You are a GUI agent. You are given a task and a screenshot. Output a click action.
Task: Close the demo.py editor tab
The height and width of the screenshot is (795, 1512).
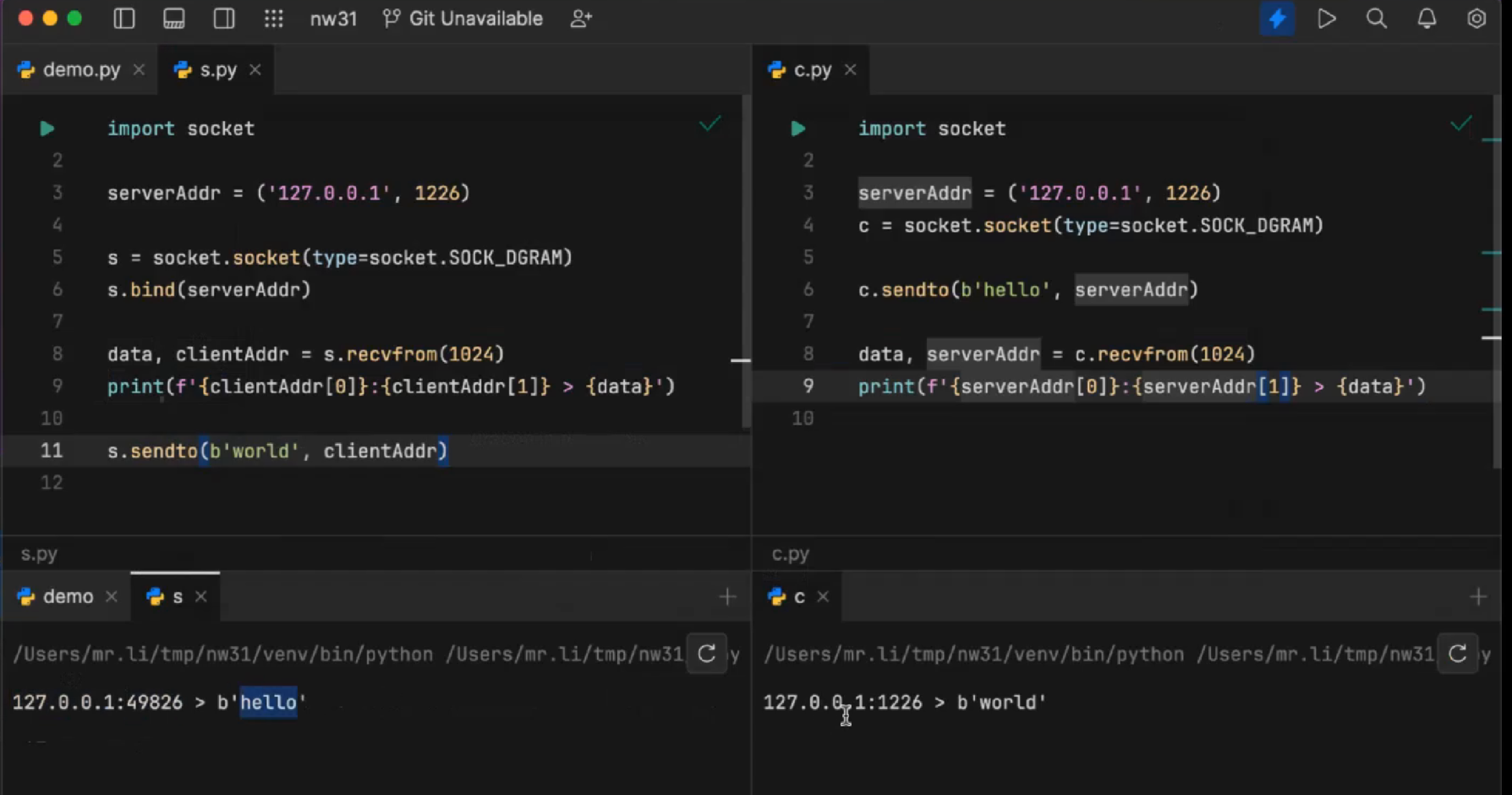click(x=139, y=70)
